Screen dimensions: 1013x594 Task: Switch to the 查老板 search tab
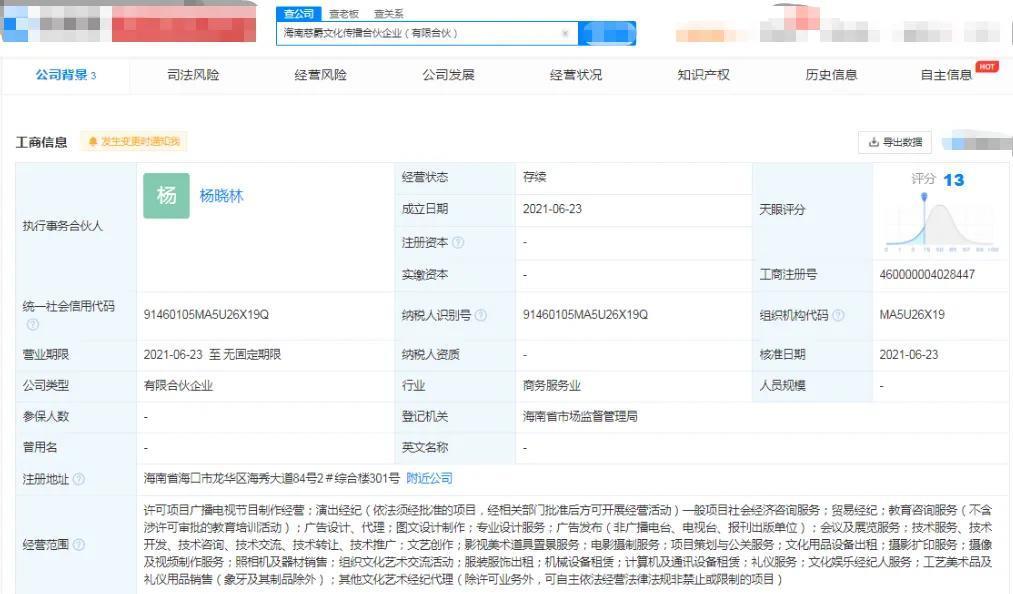point(344,14)
